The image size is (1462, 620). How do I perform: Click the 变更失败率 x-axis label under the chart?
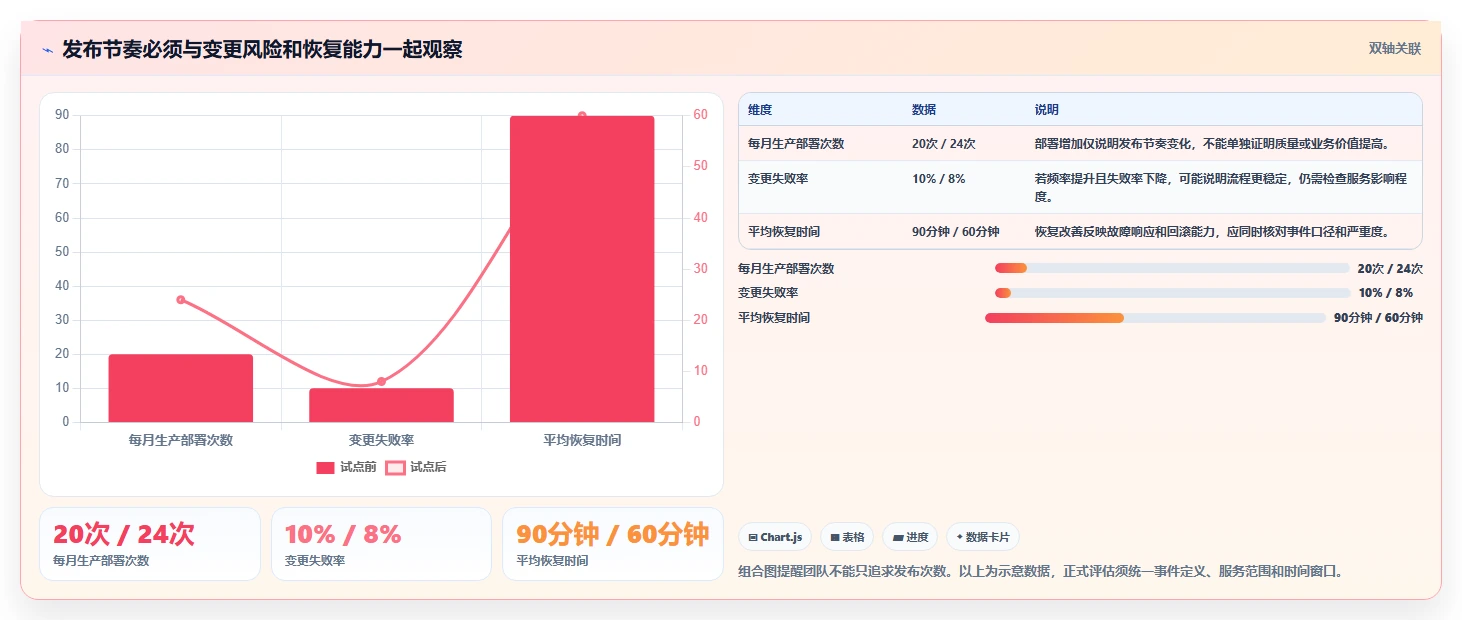(381, 440)
